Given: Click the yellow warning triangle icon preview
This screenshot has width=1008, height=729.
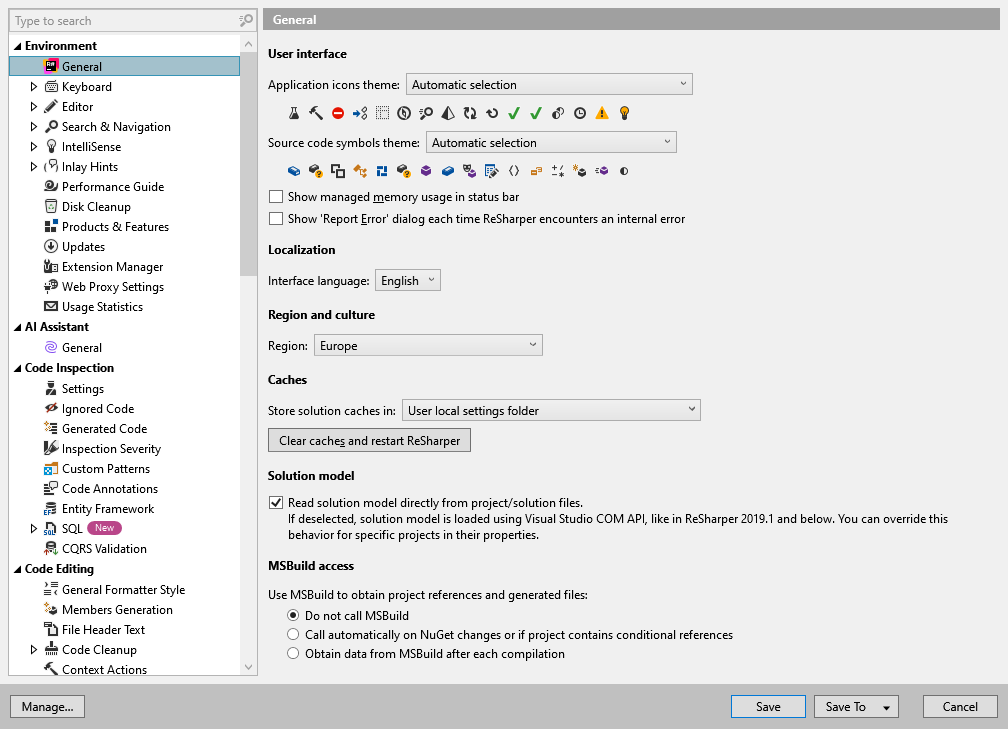Looking at the screenshot, I should click(602, 113).
